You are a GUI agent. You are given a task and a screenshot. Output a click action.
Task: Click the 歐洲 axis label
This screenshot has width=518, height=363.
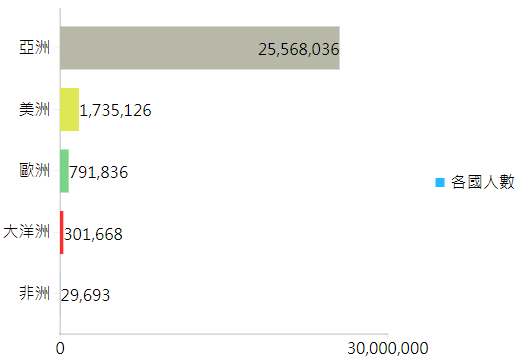[x=34, y=170]
